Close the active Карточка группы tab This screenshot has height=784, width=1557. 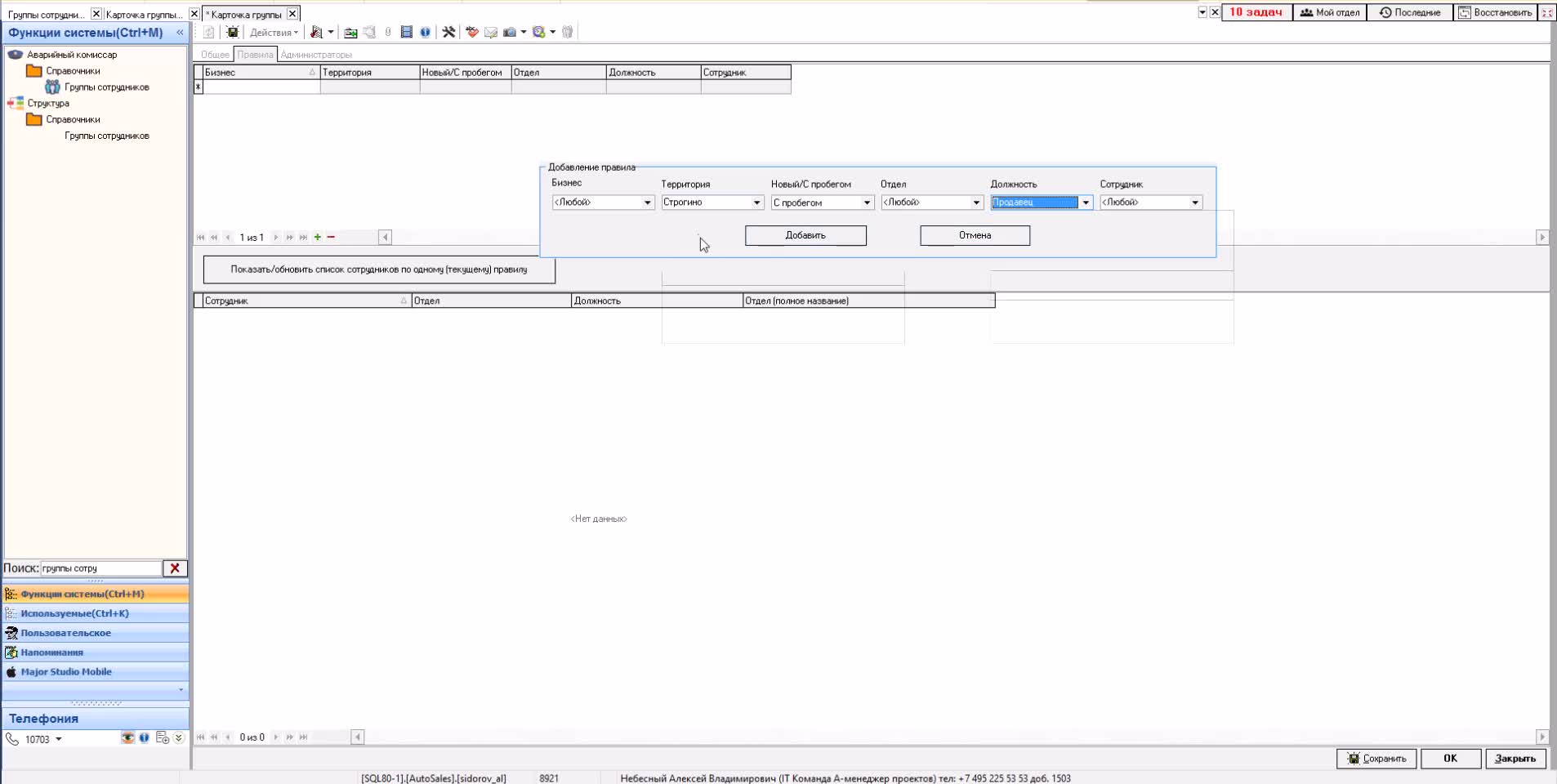[x=292, y=14]
